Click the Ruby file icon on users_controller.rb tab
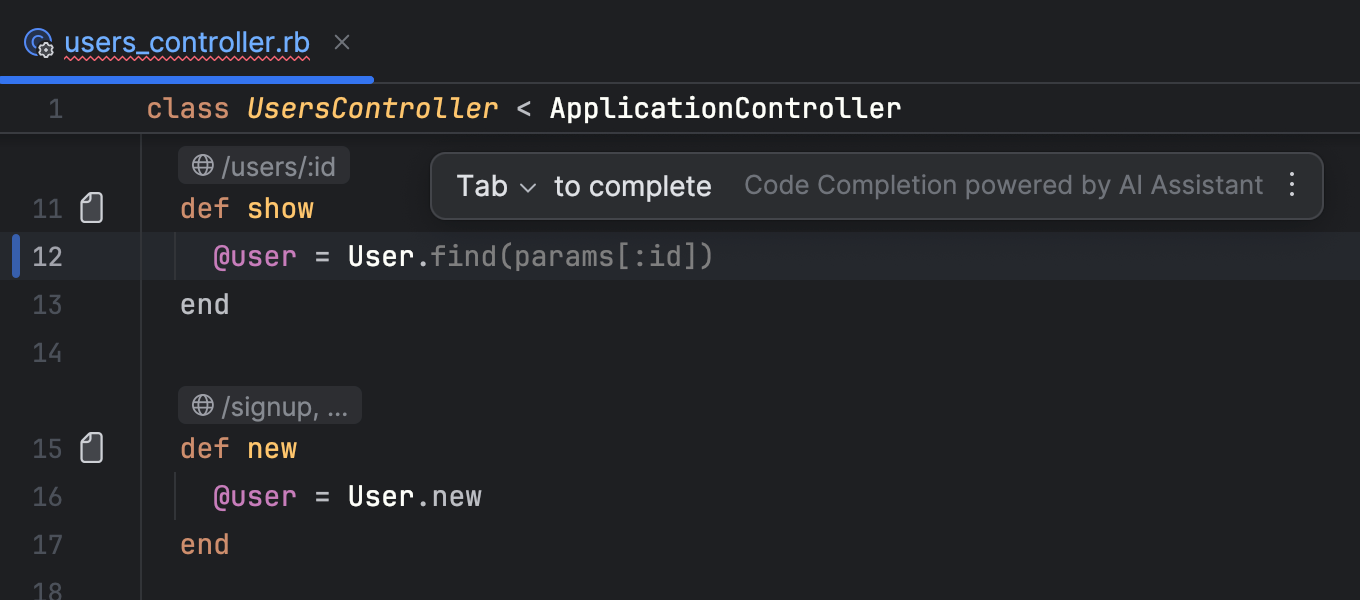1360x600 pixels. click(x=38, y=43)
